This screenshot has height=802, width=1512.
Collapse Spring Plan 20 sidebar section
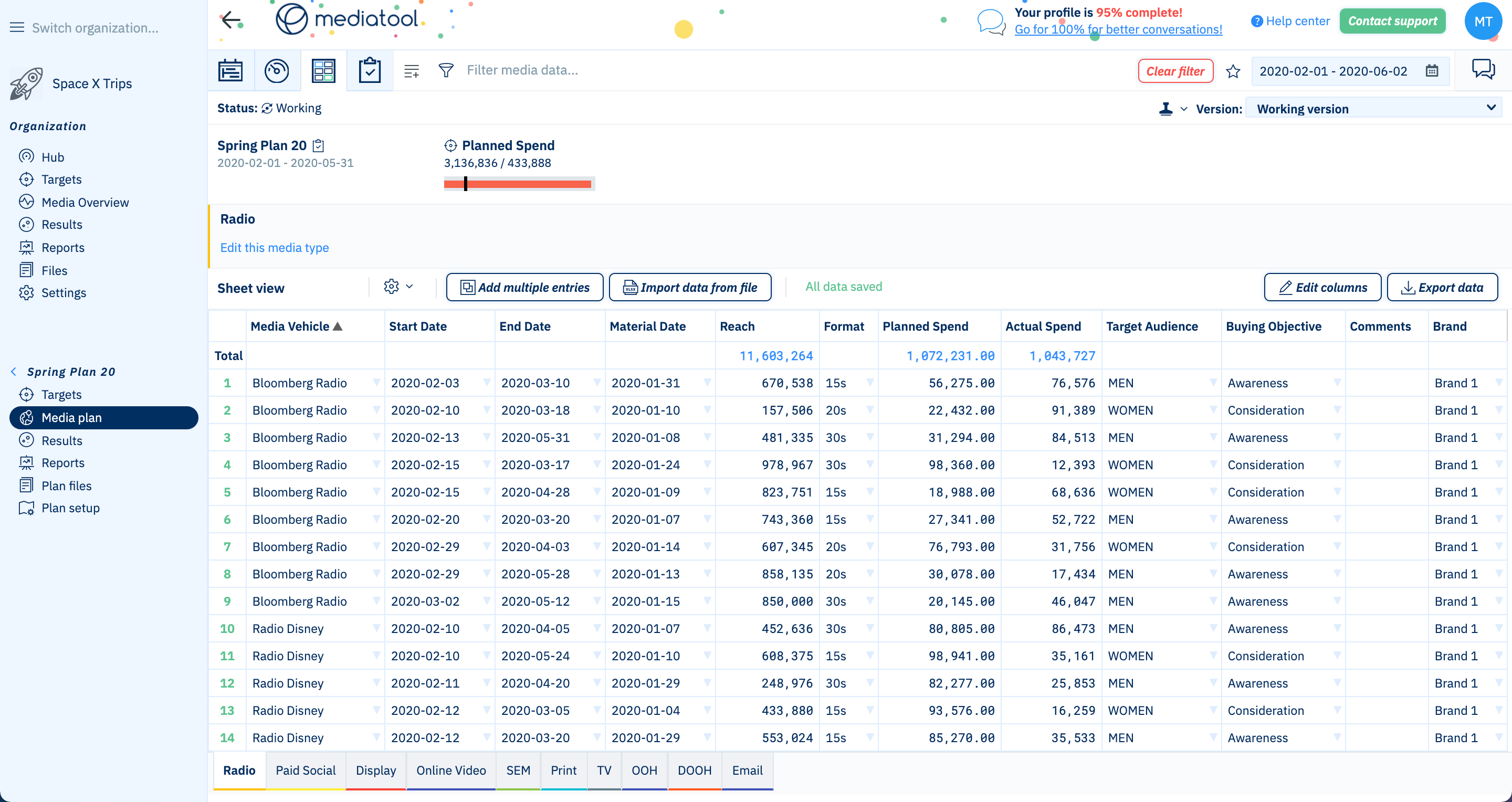(14, 372)
